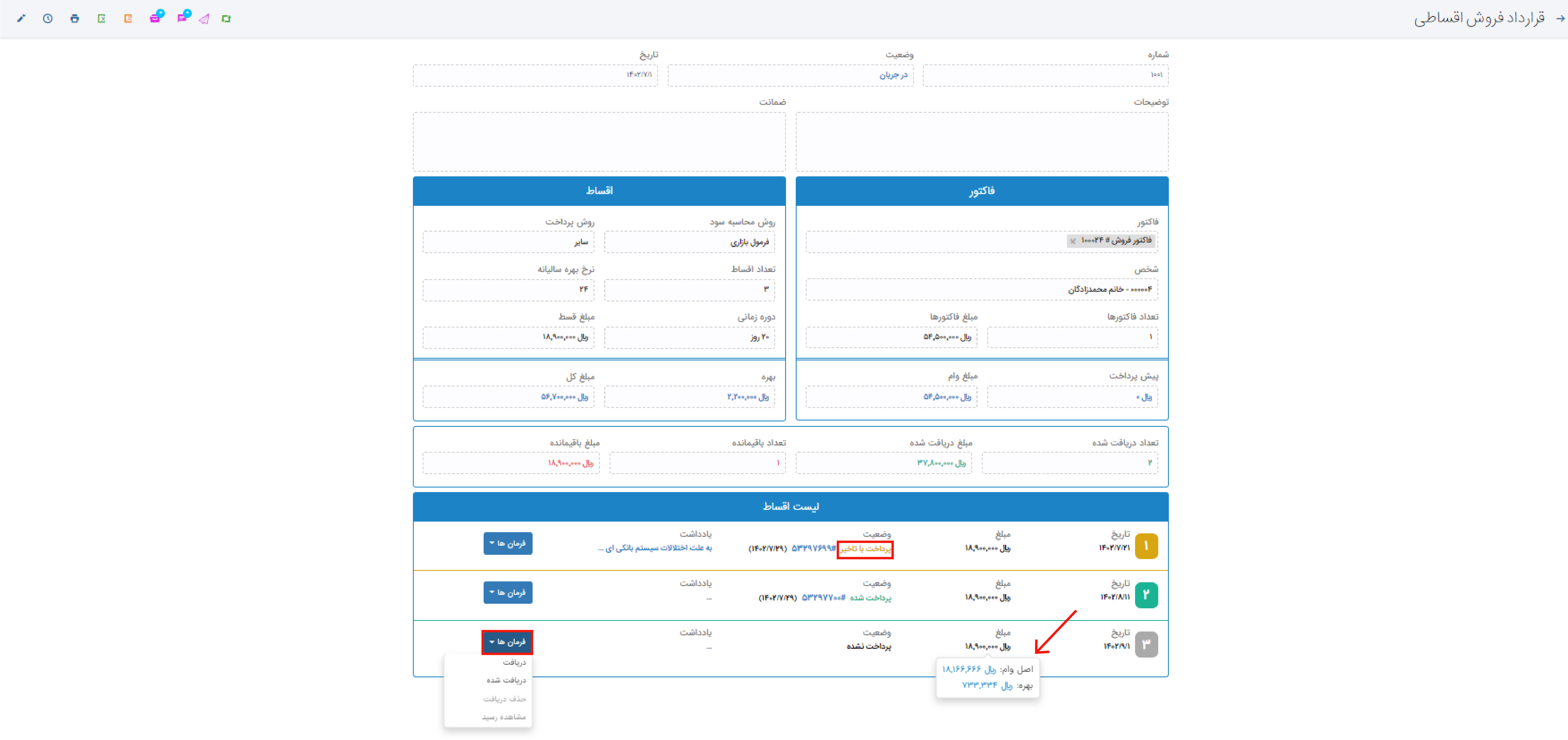Open the magenta archive box icon
The height and width of the screenshot is (740, 1568).
(156, 17)
